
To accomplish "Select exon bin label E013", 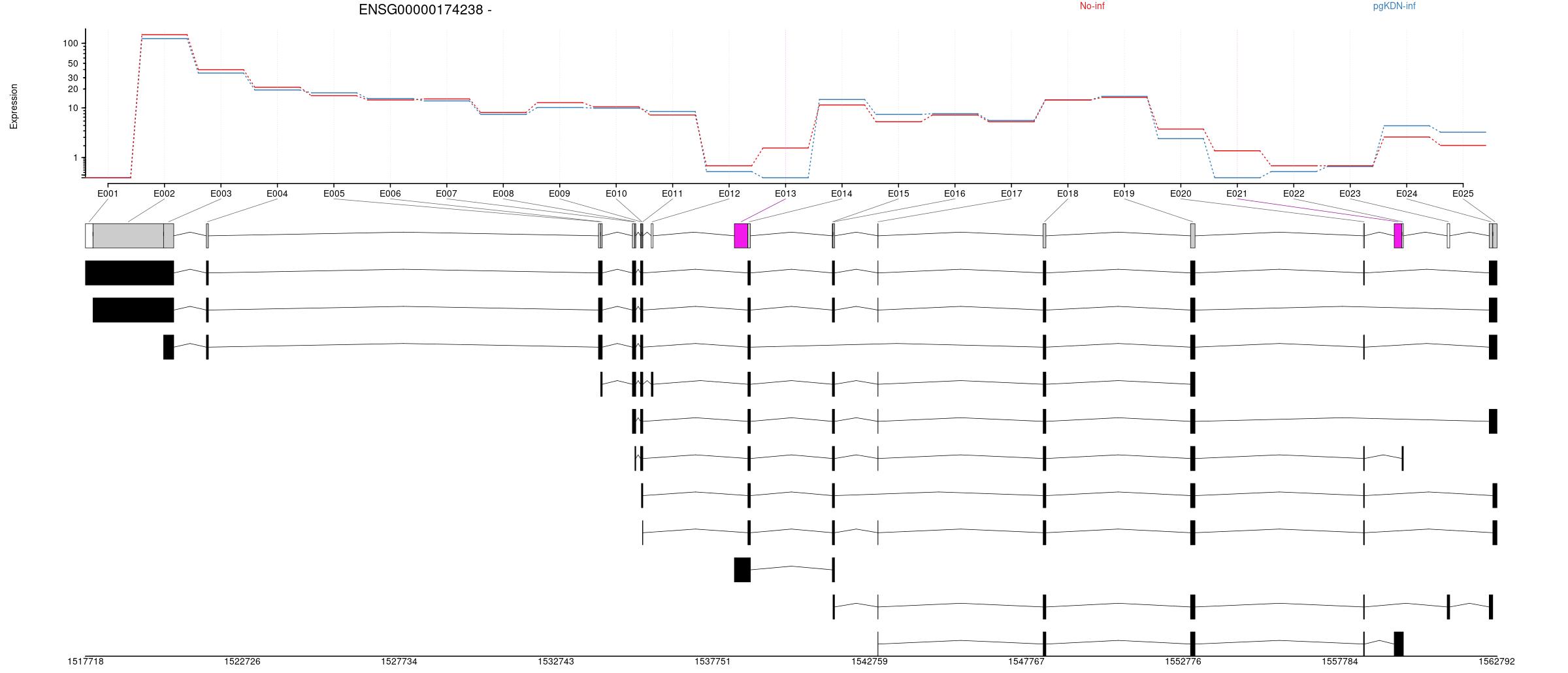I will 785,193.
